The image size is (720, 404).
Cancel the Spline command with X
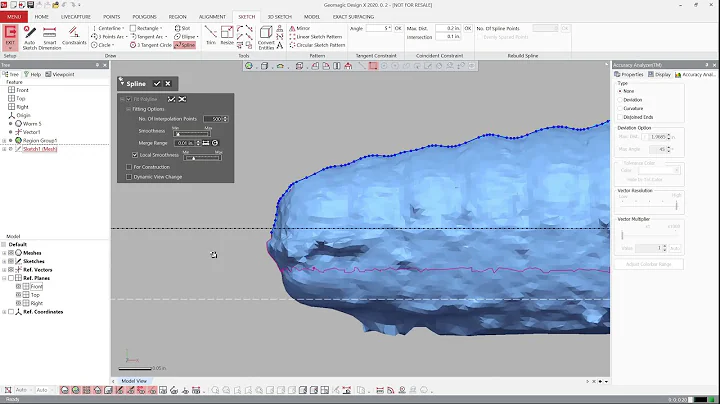[168, 84]
